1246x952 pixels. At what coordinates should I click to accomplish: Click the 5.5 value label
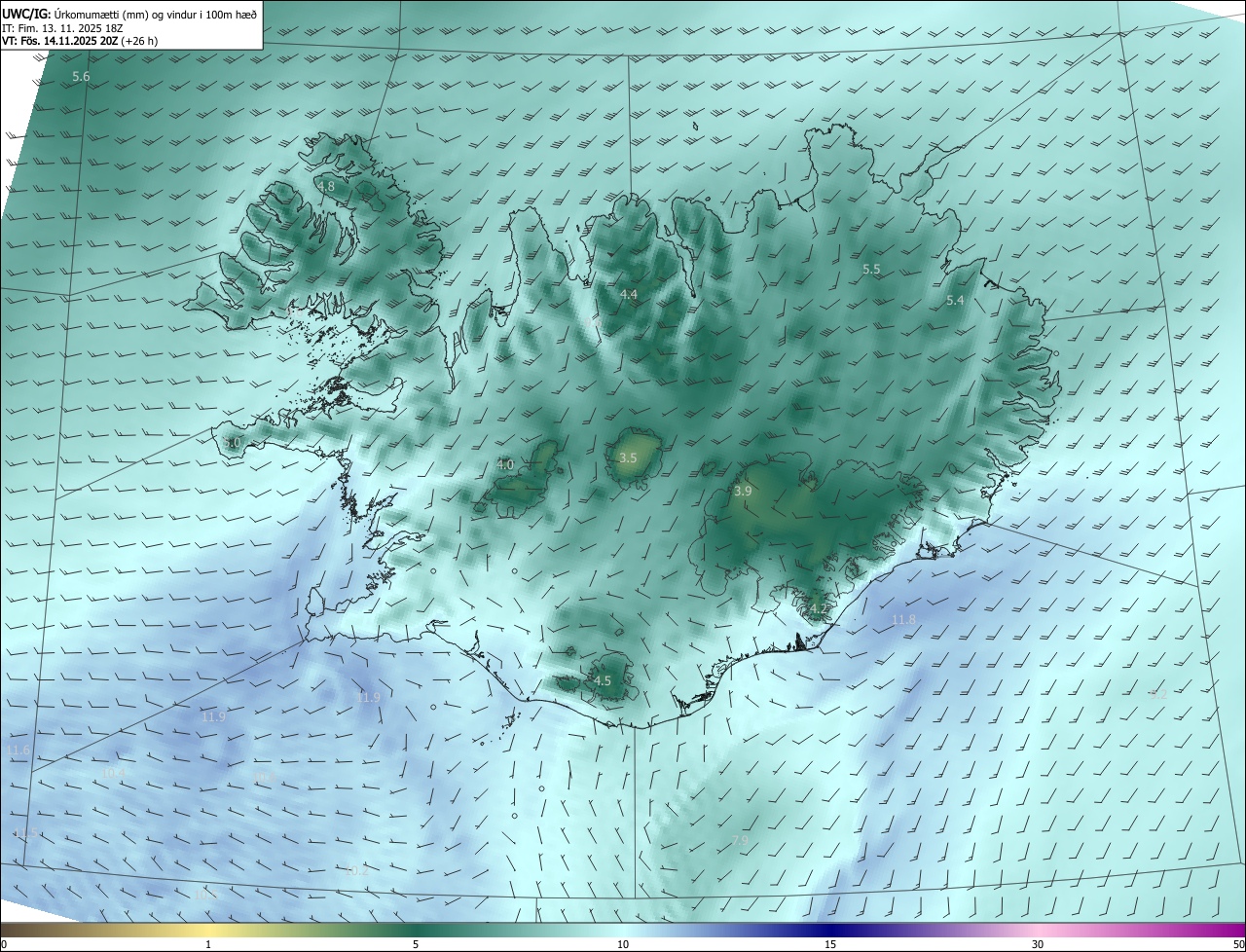pos(871,269)
